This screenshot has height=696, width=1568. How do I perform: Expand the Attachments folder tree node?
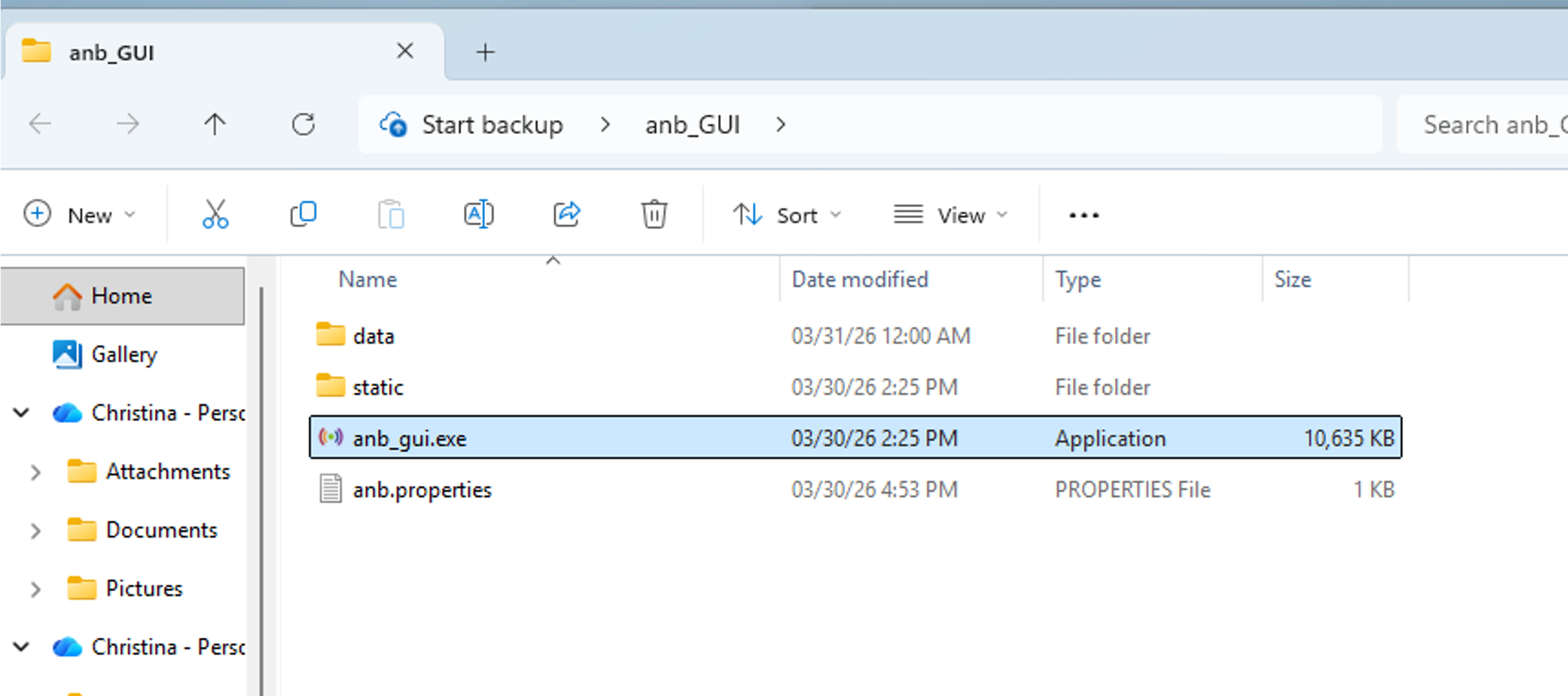click(x=36, y=472)
